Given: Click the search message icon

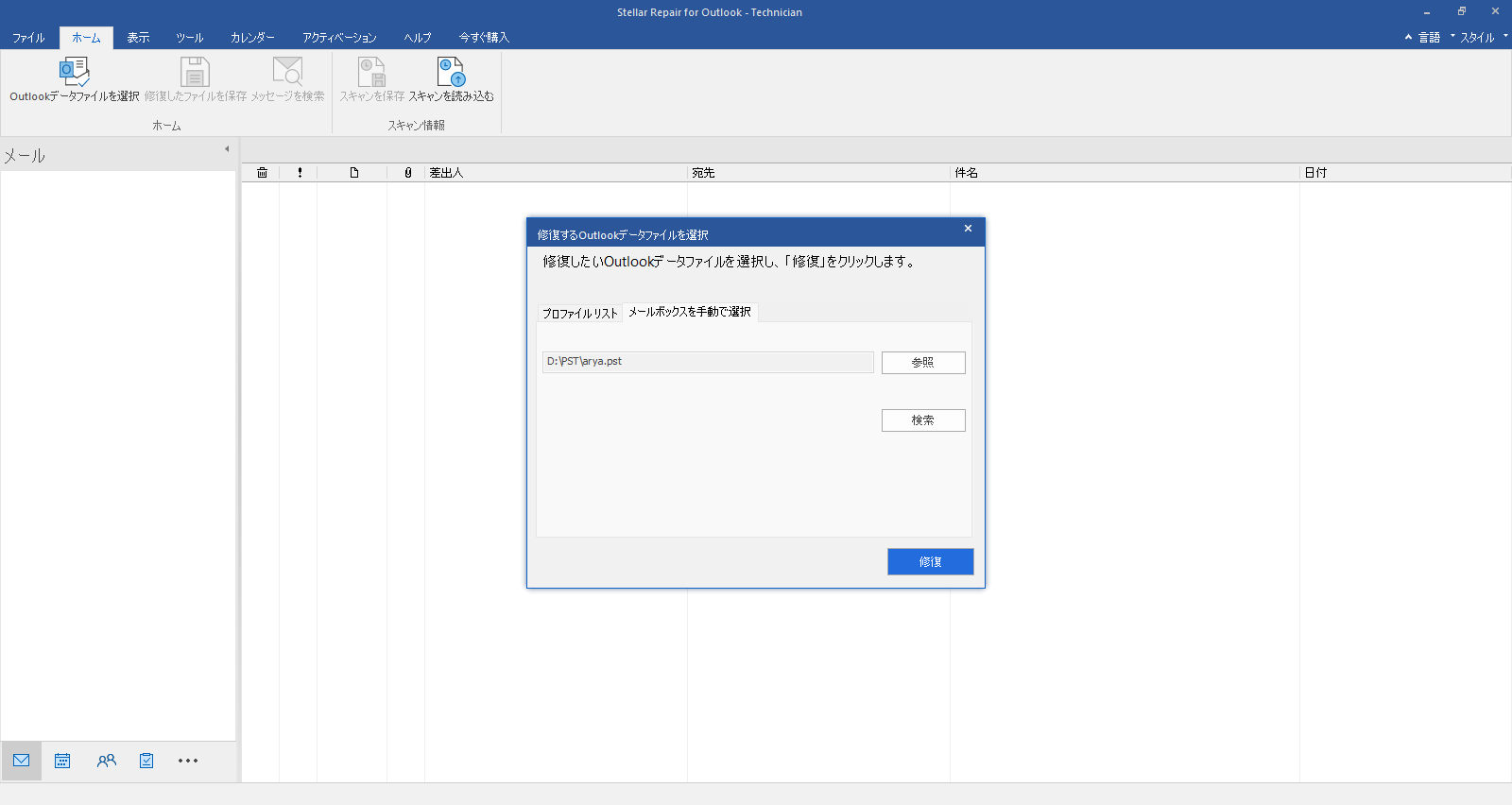Looking at the screenshot, I should click(287, 72).
